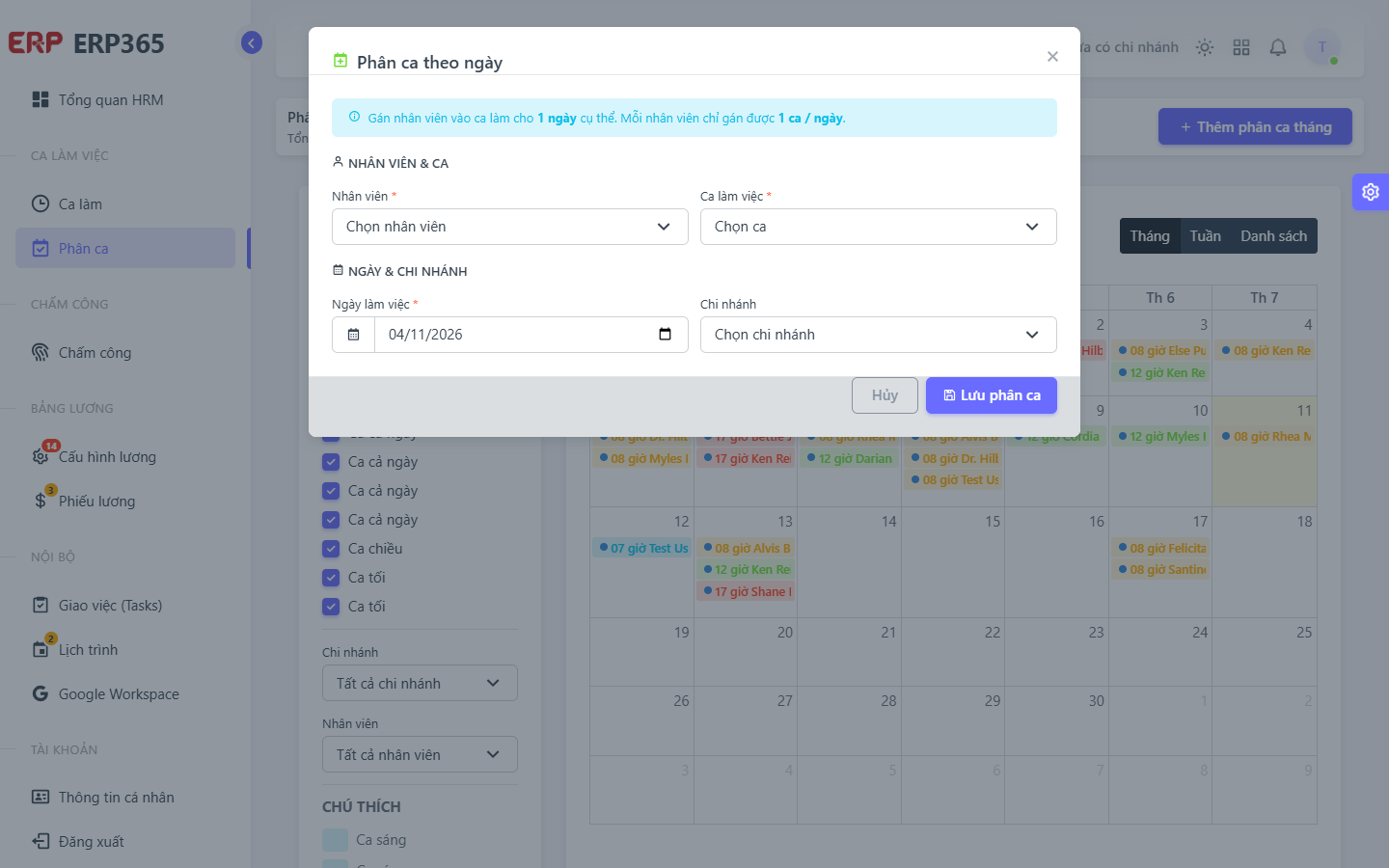
Task: Open Lịch trình menu item
Action: pos(125,649)
